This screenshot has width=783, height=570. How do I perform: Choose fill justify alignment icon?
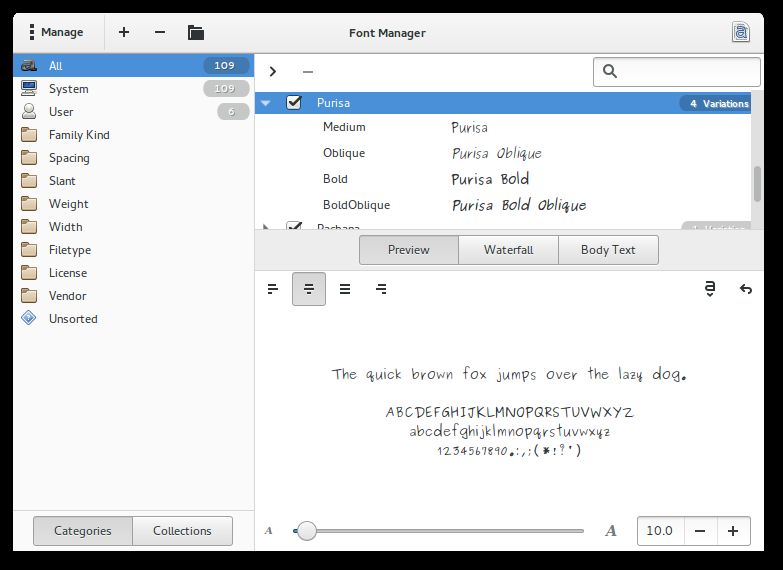pos(345,289)
